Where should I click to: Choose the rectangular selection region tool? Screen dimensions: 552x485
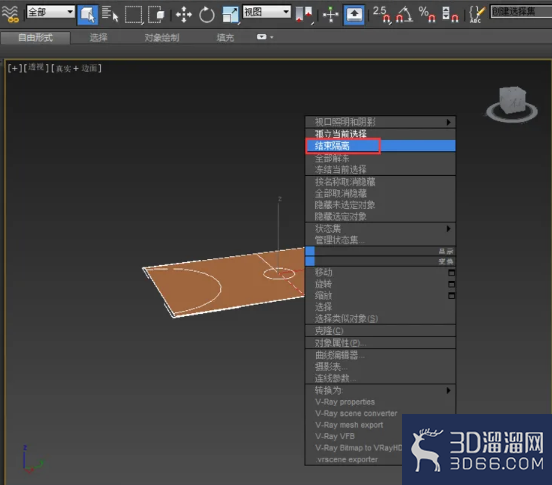(134, 15)
